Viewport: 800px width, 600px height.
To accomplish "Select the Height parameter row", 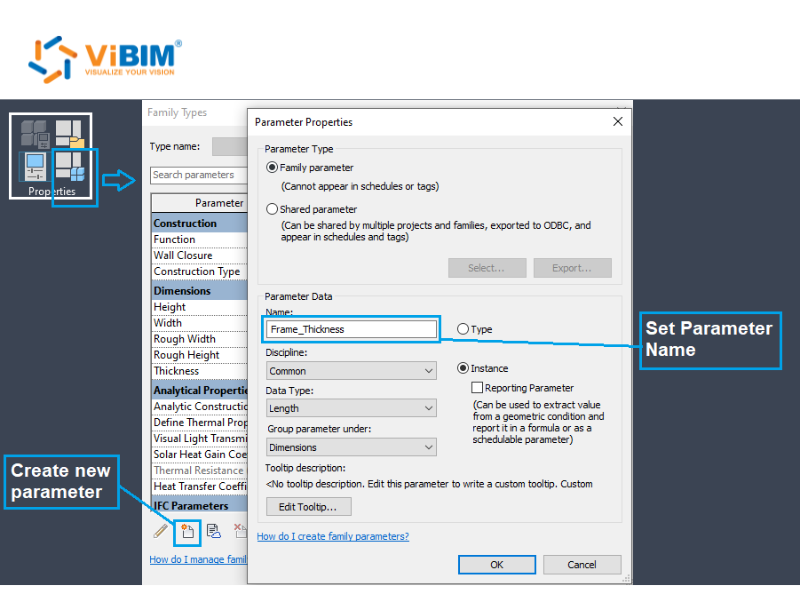I will click(x=199, y=307).
